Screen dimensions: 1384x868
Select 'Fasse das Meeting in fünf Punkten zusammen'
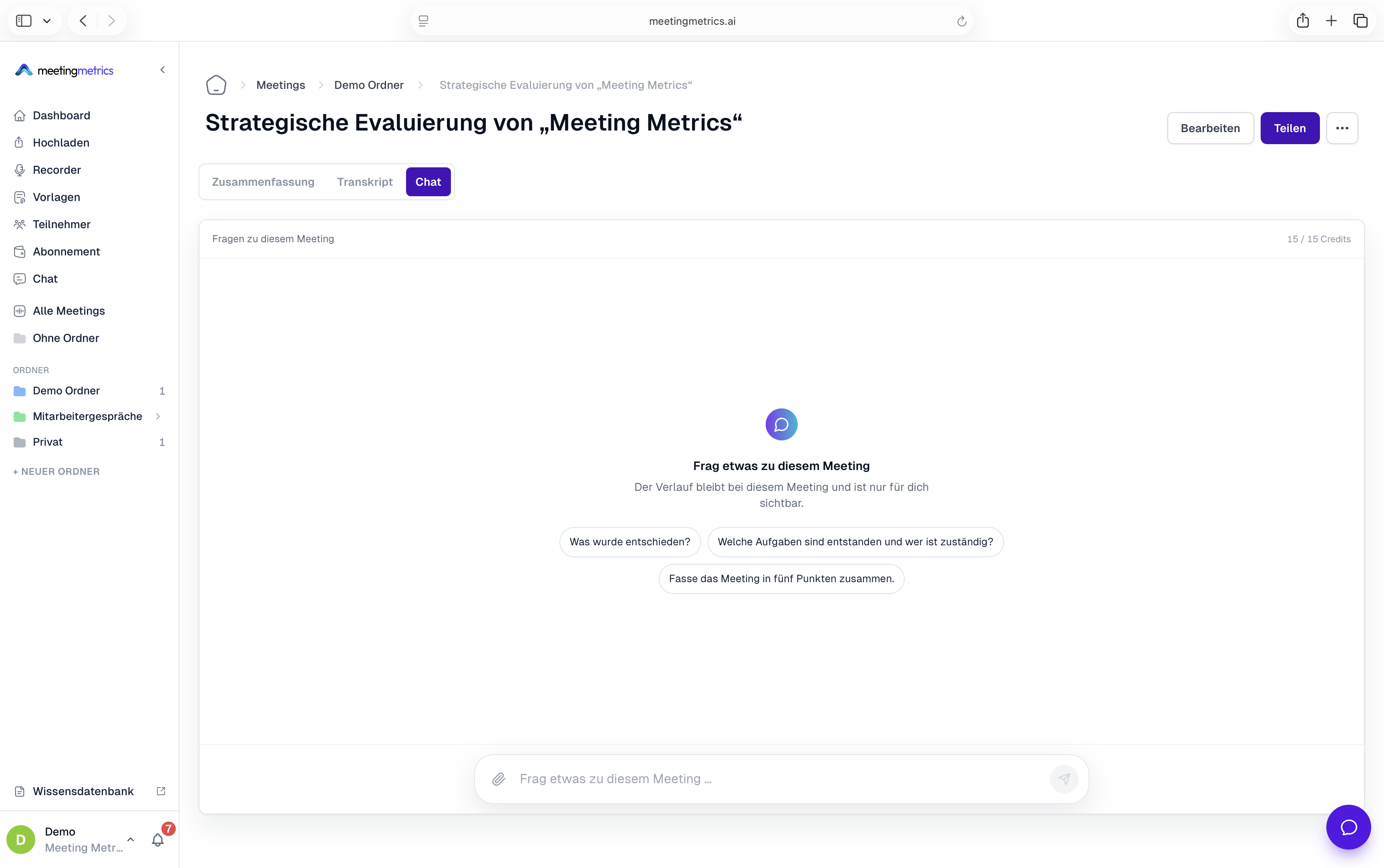(781, 579)
